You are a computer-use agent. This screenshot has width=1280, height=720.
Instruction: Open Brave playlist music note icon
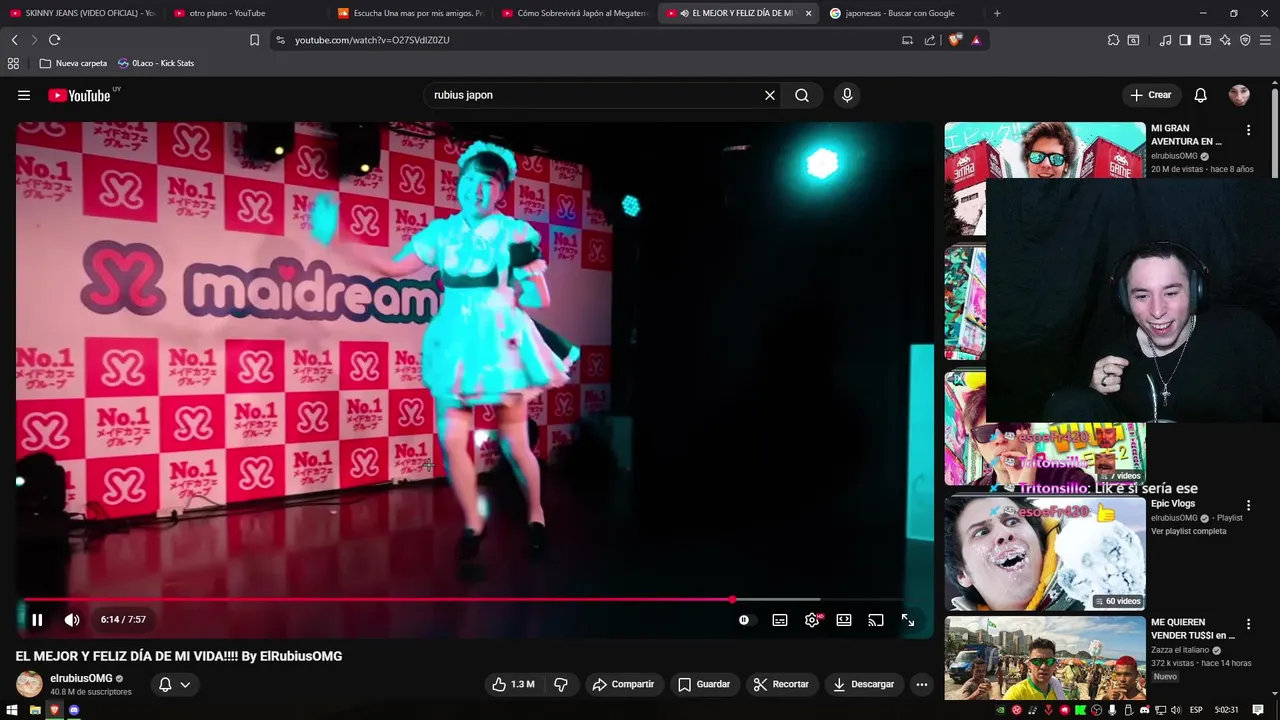(x=1165, y=40)
